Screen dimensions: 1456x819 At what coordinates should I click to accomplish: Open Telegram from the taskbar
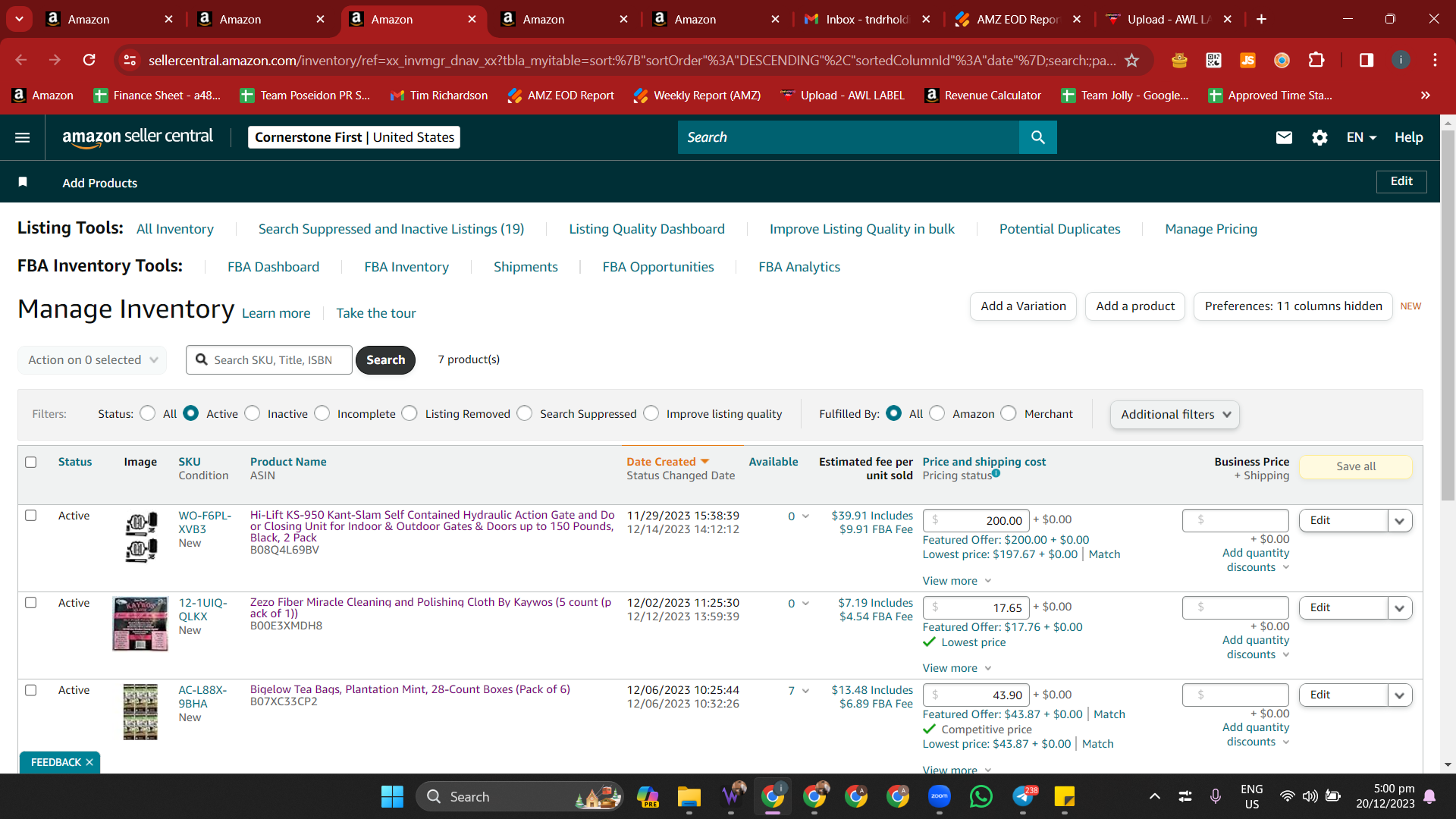[1023, 796]
